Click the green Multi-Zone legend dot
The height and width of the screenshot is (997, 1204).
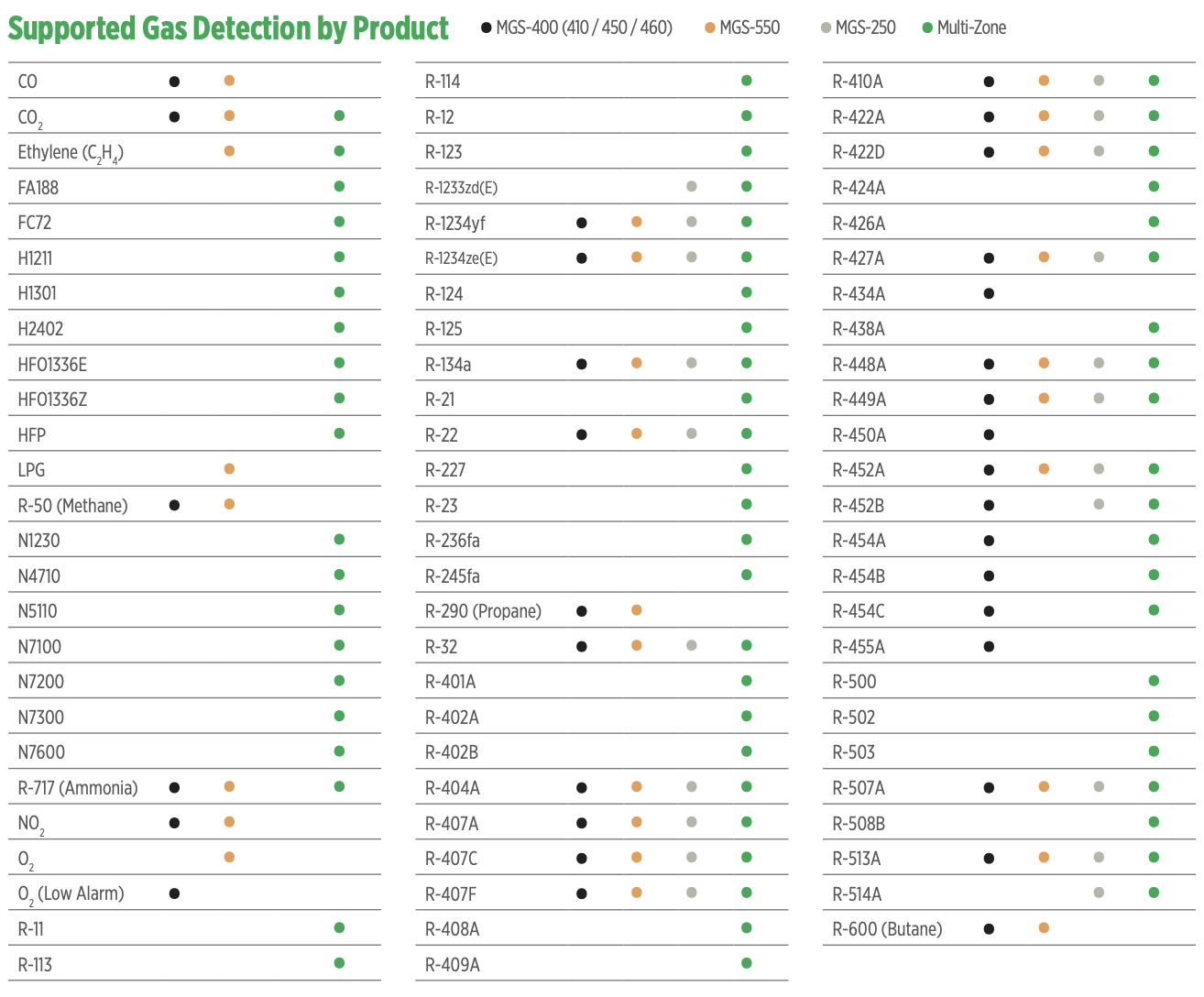point(927,28)
